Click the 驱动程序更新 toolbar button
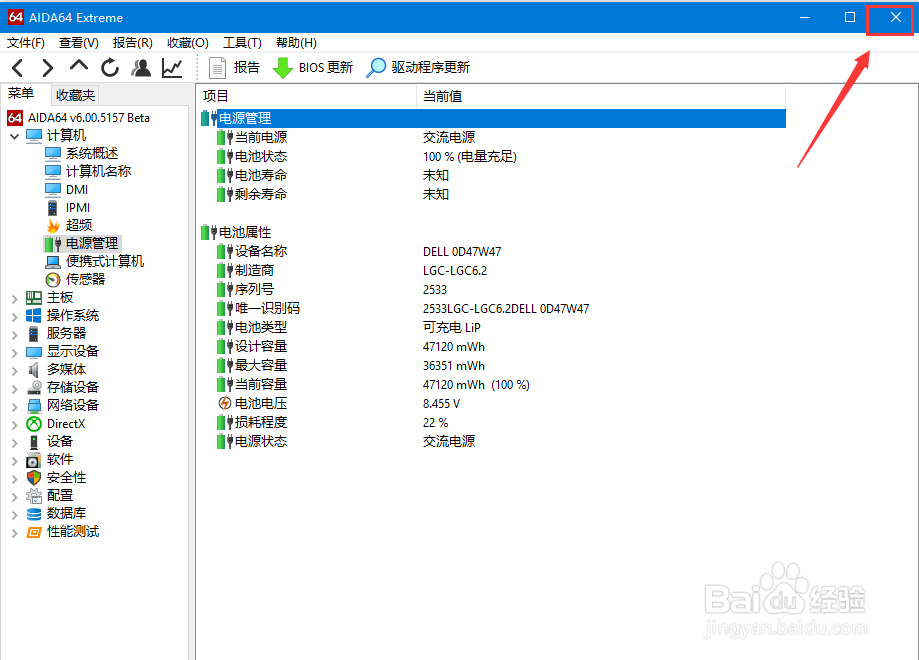Screen dimensions: 919x660 (418, 68)
